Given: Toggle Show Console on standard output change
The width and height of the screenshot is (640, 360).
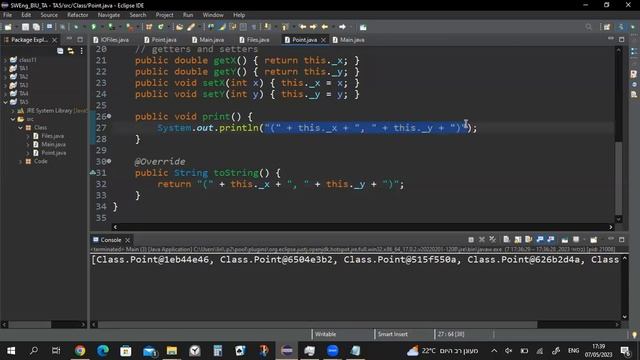Looking at the screenshot, I should [x=540, y=240].
